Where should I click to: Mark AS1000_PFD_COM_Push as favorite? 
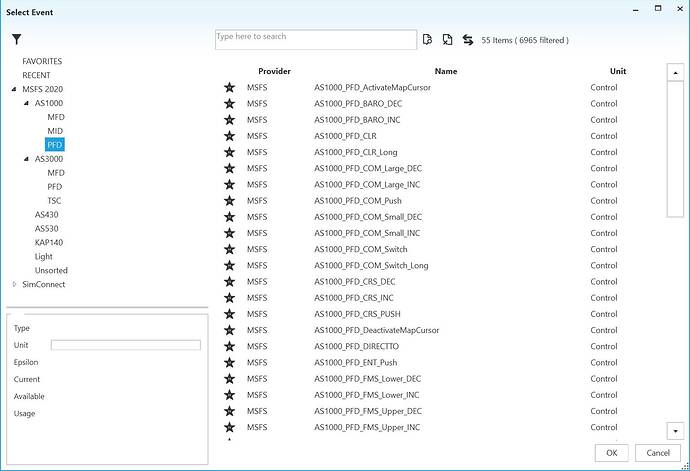tap(229, 201)
